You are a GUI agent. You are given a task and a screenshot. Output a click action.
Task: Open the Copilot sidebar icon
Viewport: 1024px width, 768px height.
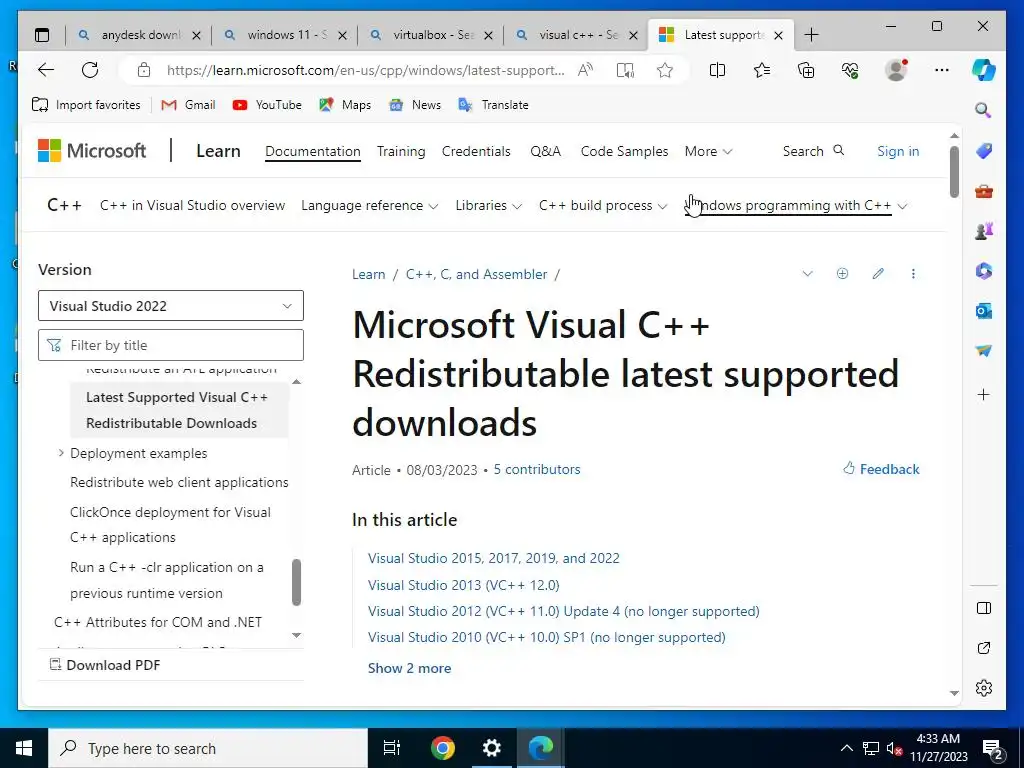click(x=984, y=70)
